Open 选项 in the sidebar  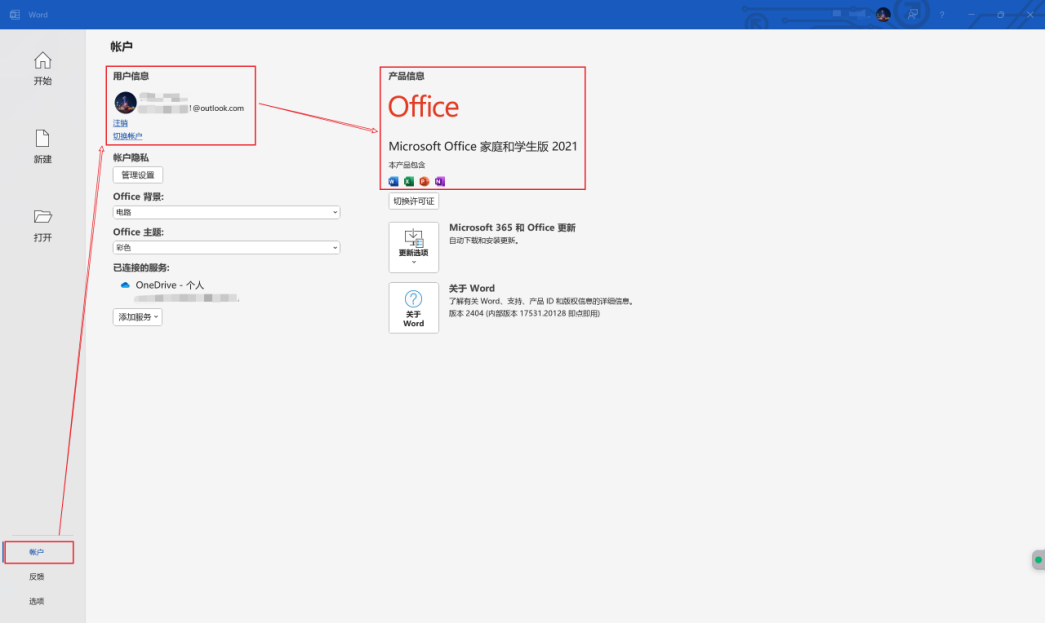pyautogui.click(x=37, y=601)
